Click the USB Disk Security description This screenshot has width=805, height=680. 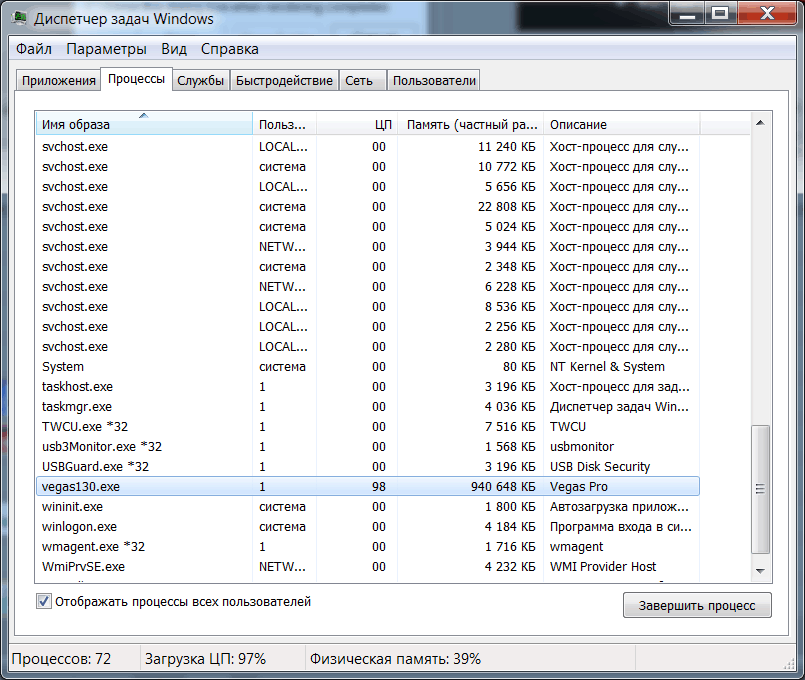point(600,467)
